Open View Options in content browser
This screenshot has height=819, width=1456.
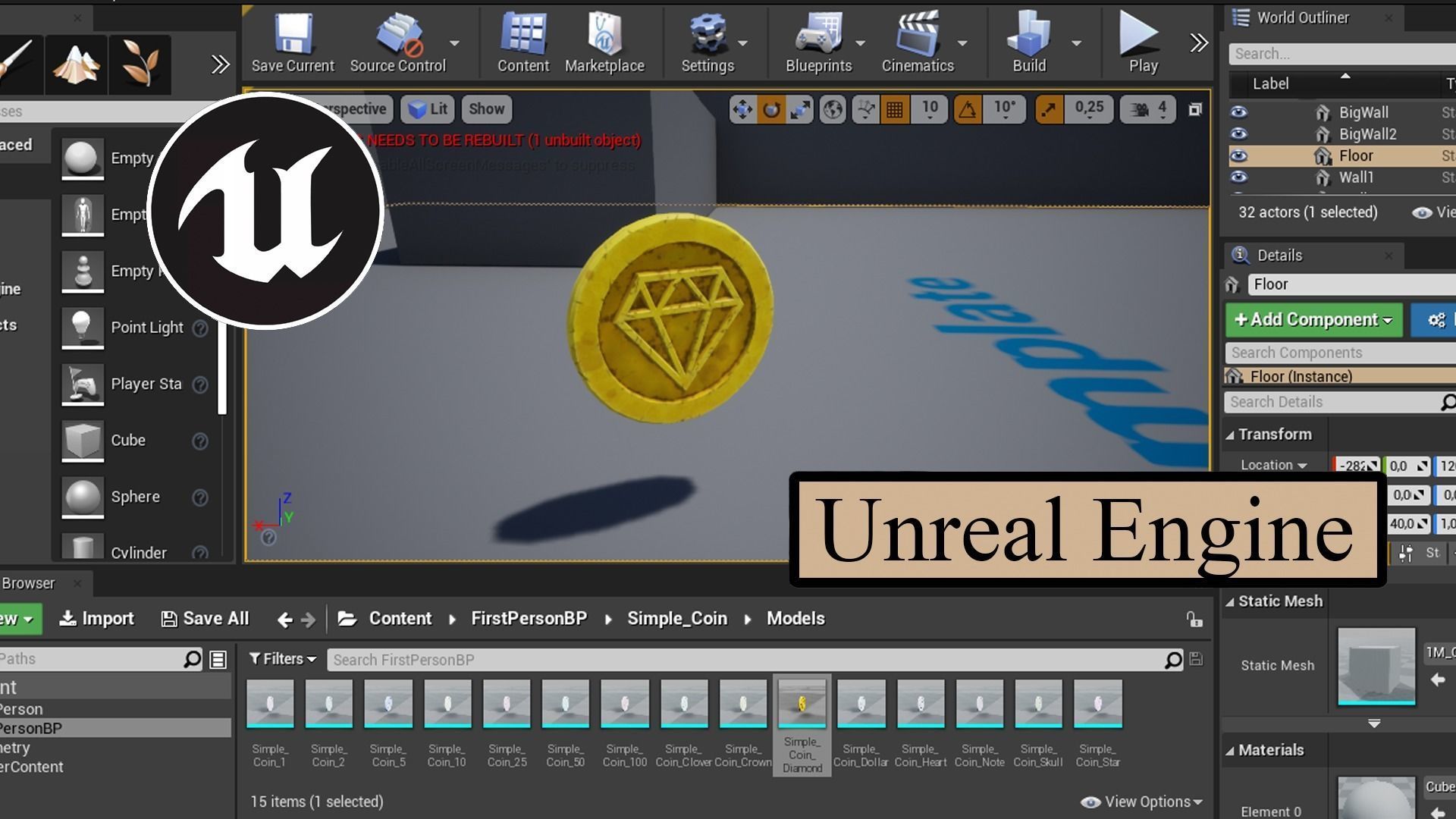pyautogui.click(x=1141, y=802)
